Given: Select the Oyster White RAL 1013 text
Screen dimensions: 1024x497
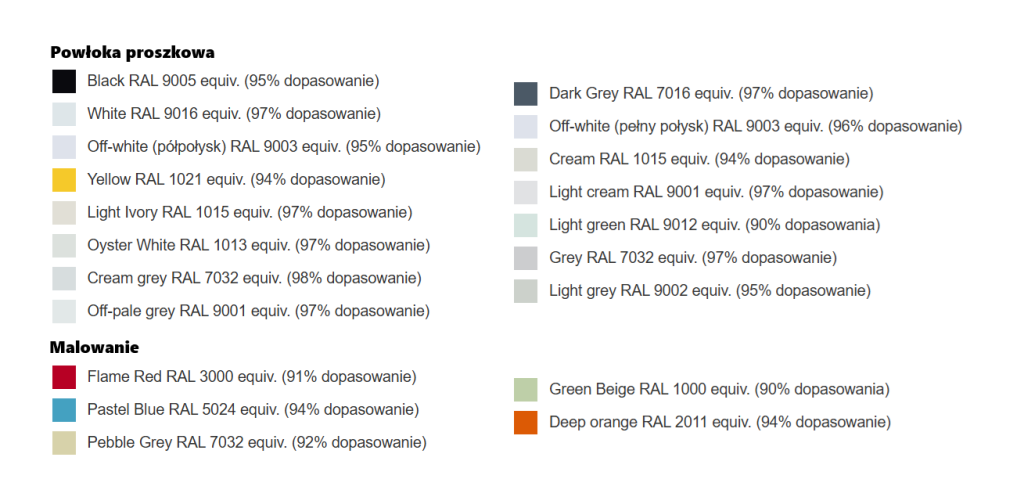Looking at the screenshot, I should tap(258, 245).
